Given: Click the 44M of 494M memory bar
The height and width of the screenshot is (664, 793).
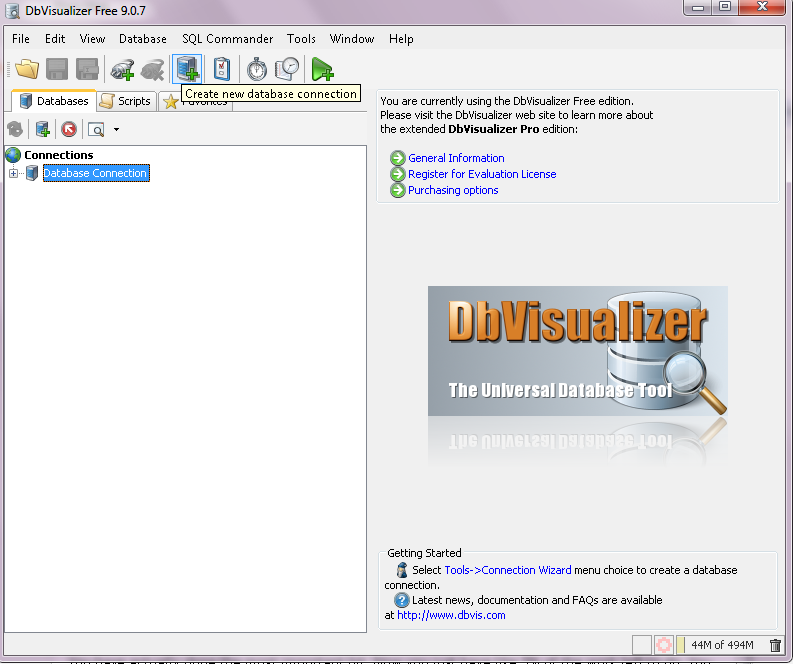Looking at the screenshot, I should coord(722,645).
